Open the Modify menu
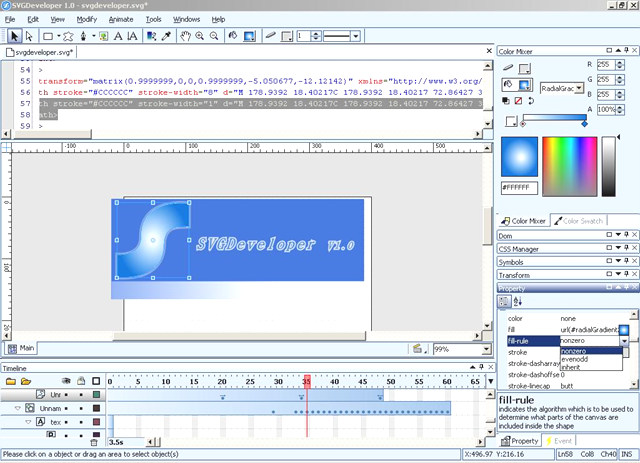 [87, 19]
